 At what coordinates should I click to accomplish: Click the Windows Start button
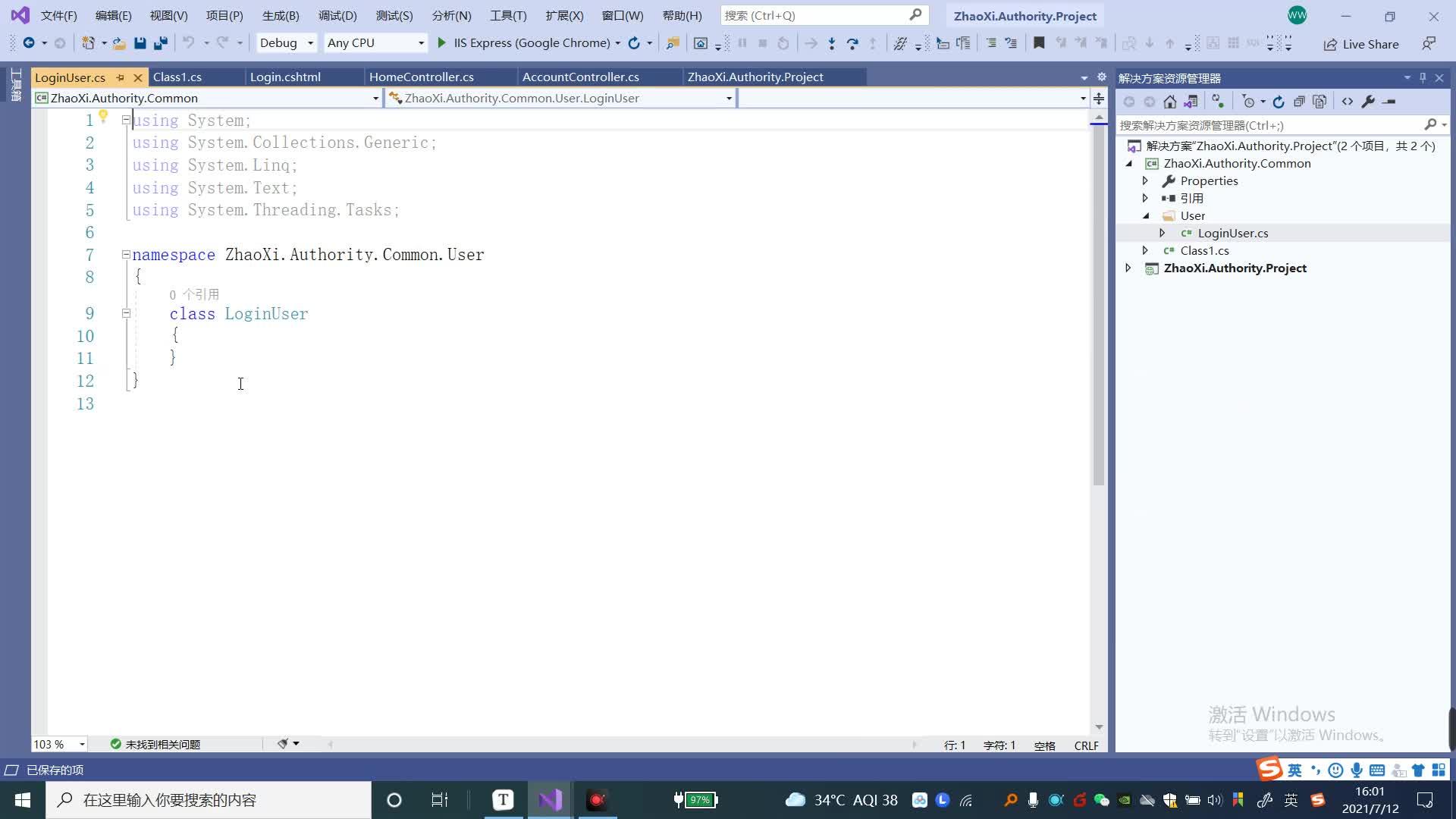pyautogui.click(x=23, y=800)
